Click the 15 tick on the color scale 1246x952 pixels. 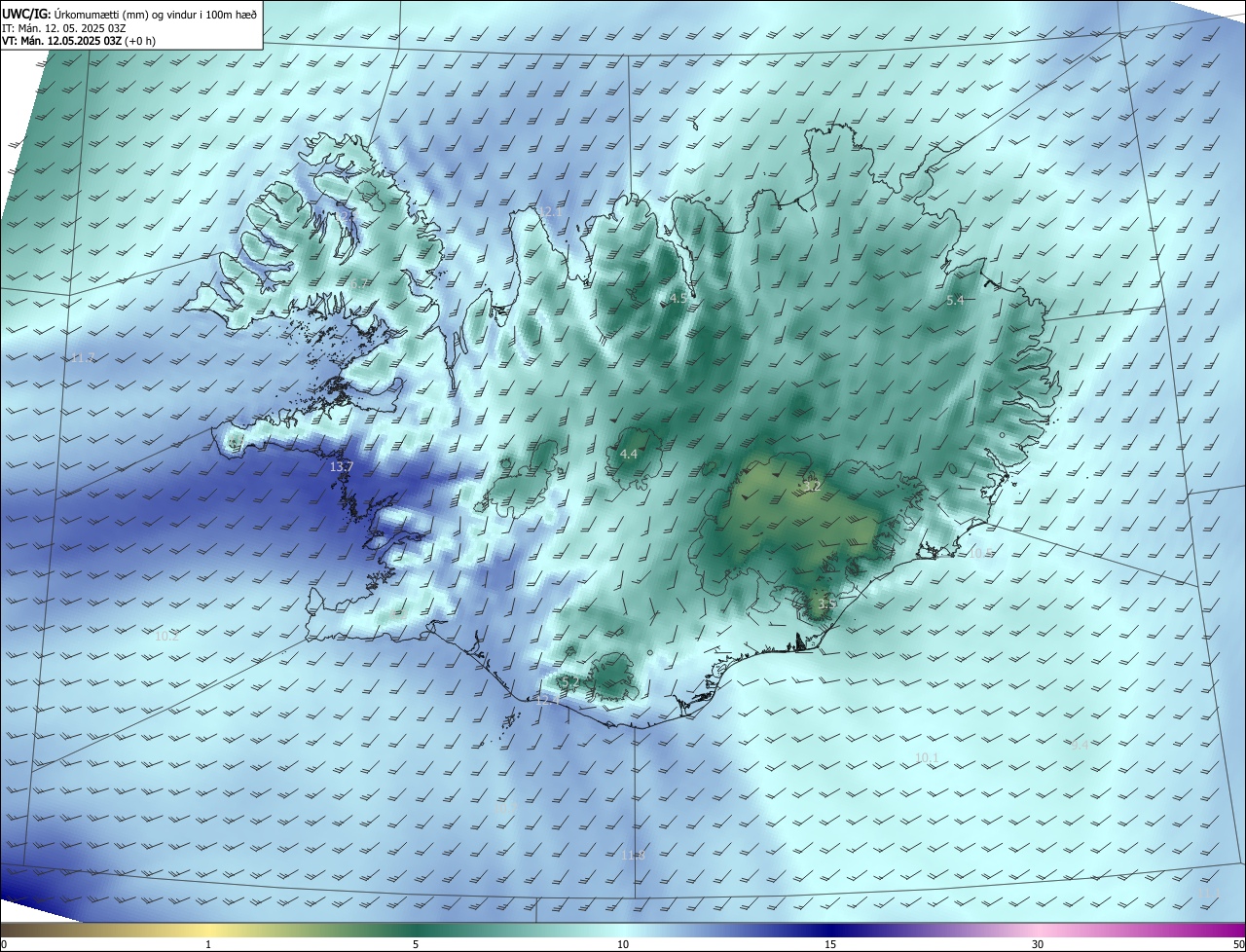point(830,945)
